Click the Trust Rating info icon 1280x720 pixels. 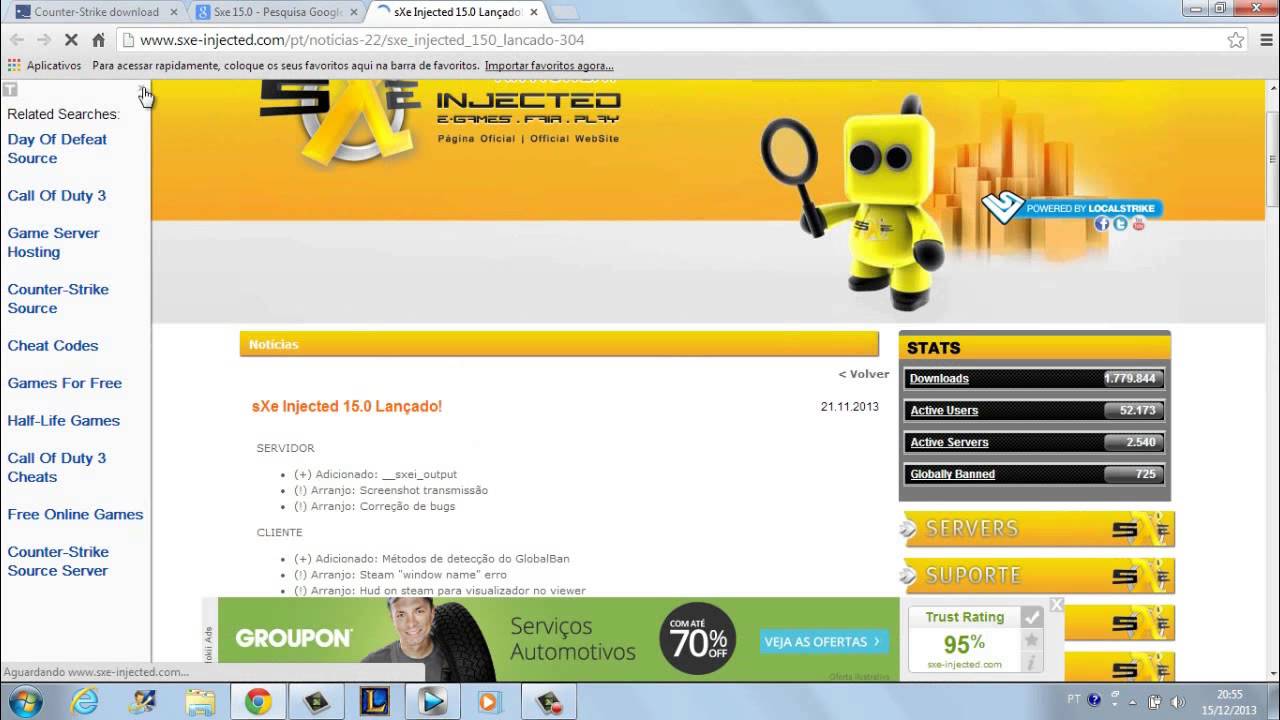(x=1031, y=662)
